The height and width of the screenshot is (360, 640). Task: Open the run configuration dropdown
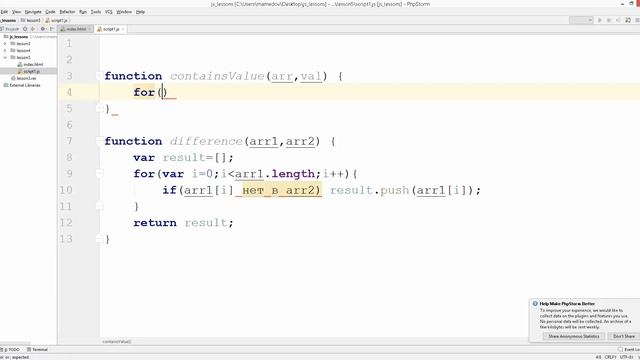coord(581,20)
